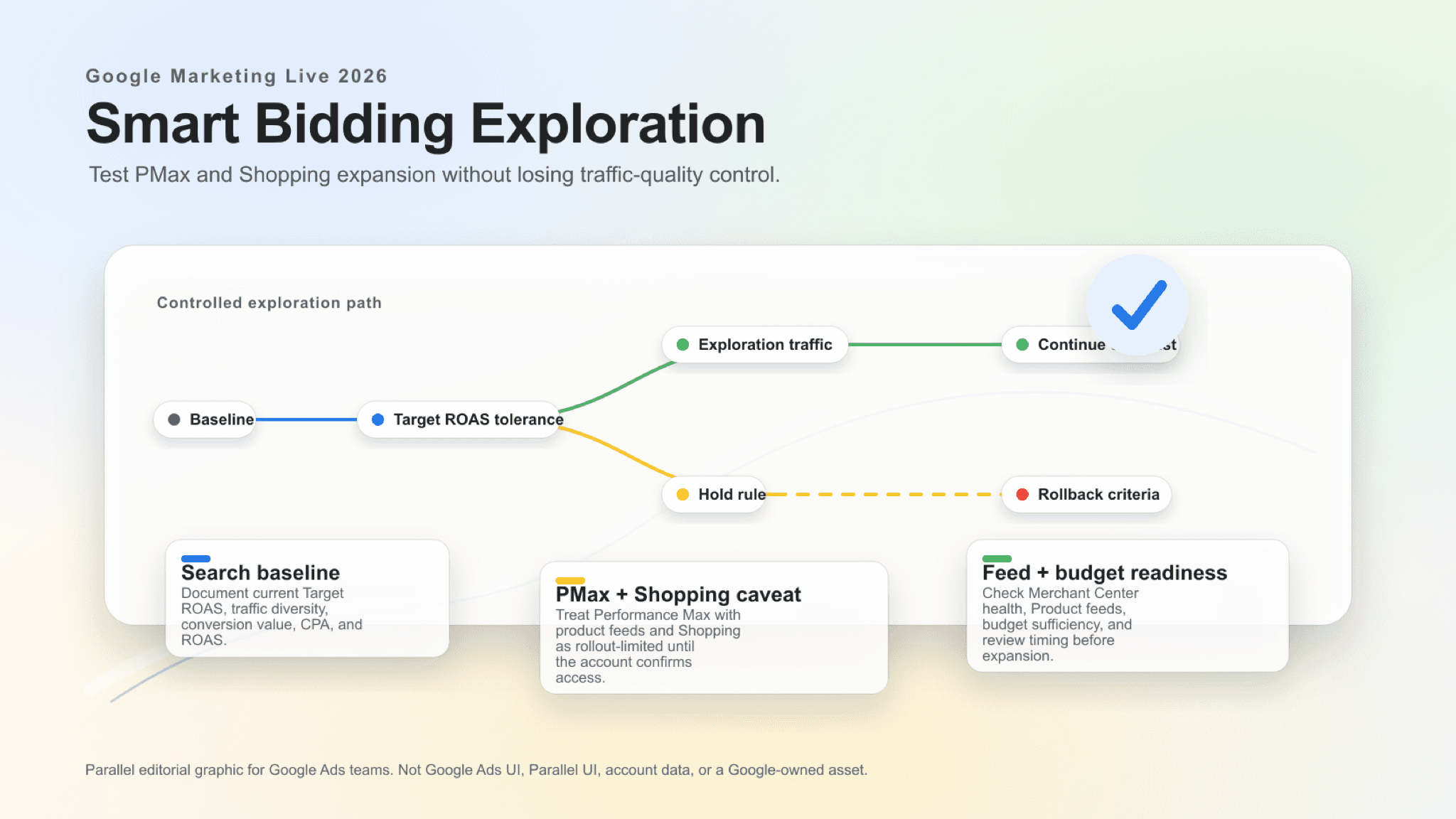Image resolution: width=1456 pixels, height=819 pixels.
Task: Click the blue checkmark badge
Action: tap(1137, 304)
